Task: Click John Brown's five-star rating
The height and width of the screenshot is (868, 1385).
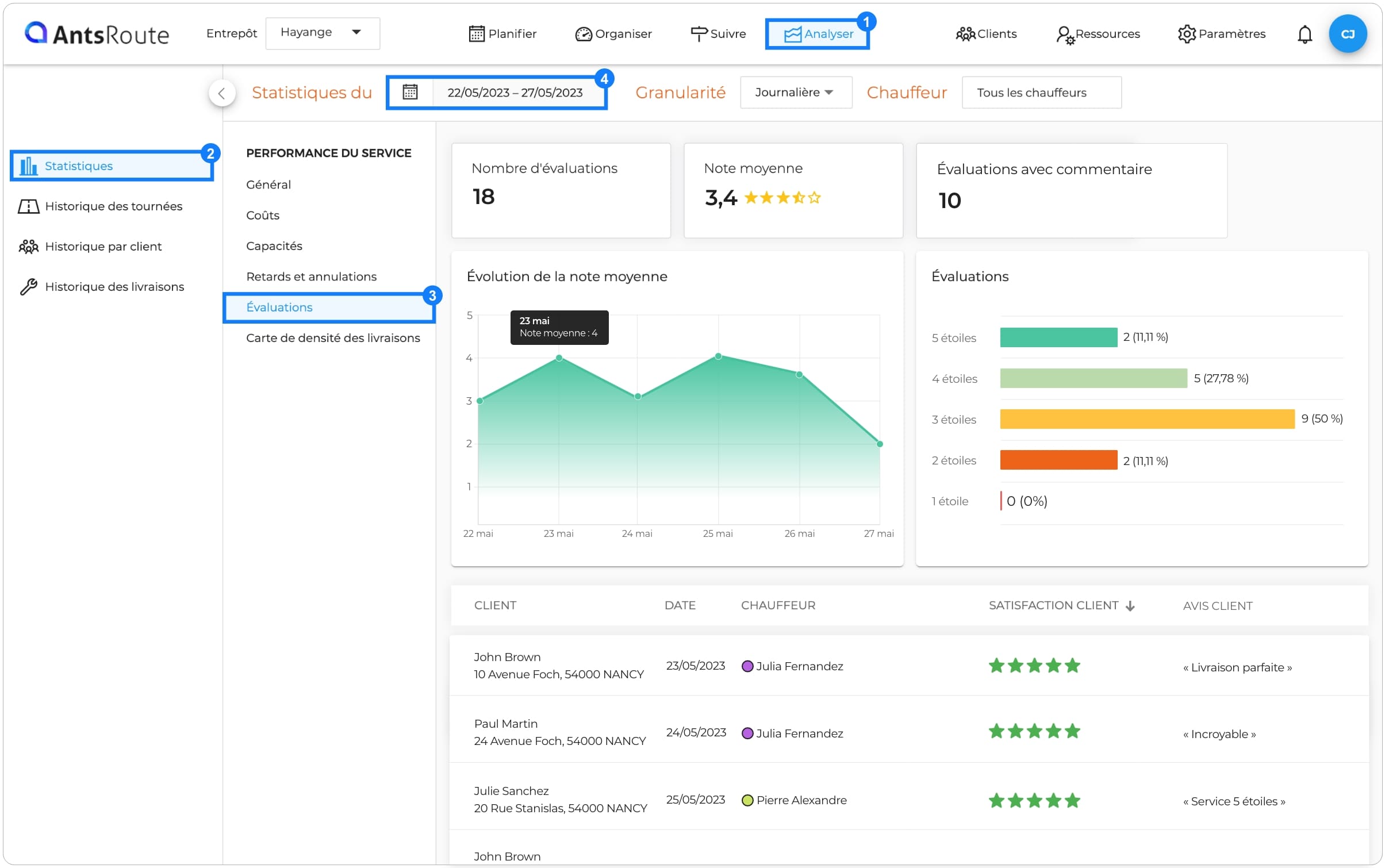Action: pyautogui.click(x=1034, y=666)
